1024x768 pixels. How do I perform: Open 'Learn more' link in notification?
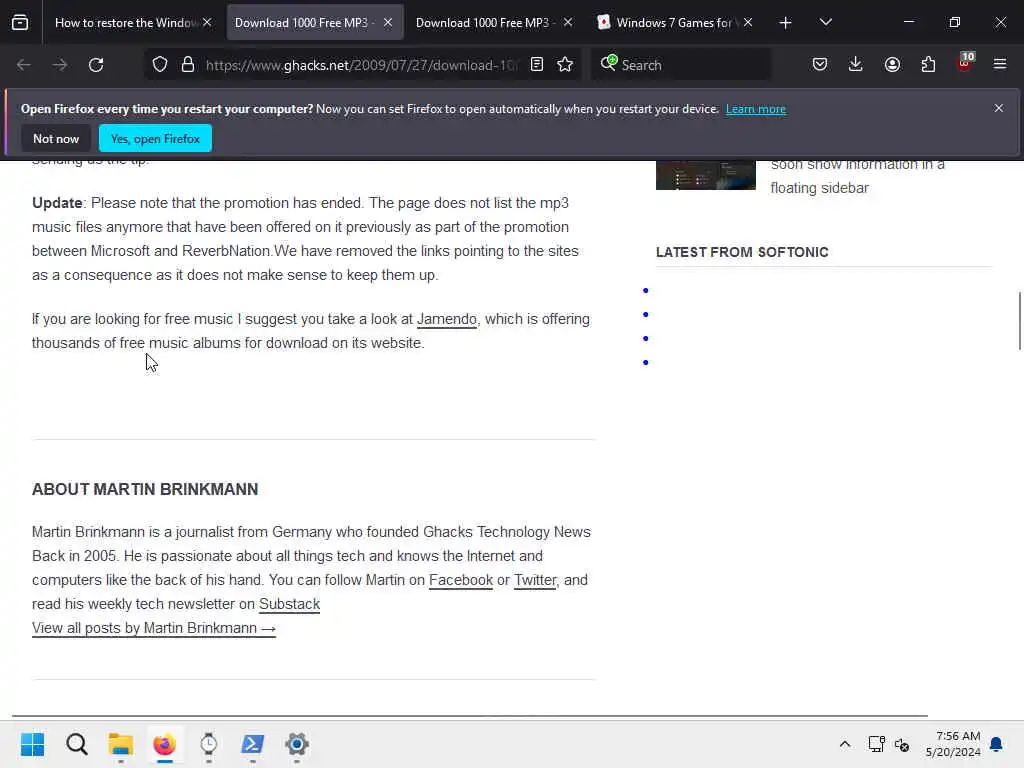tap(756, 109)
